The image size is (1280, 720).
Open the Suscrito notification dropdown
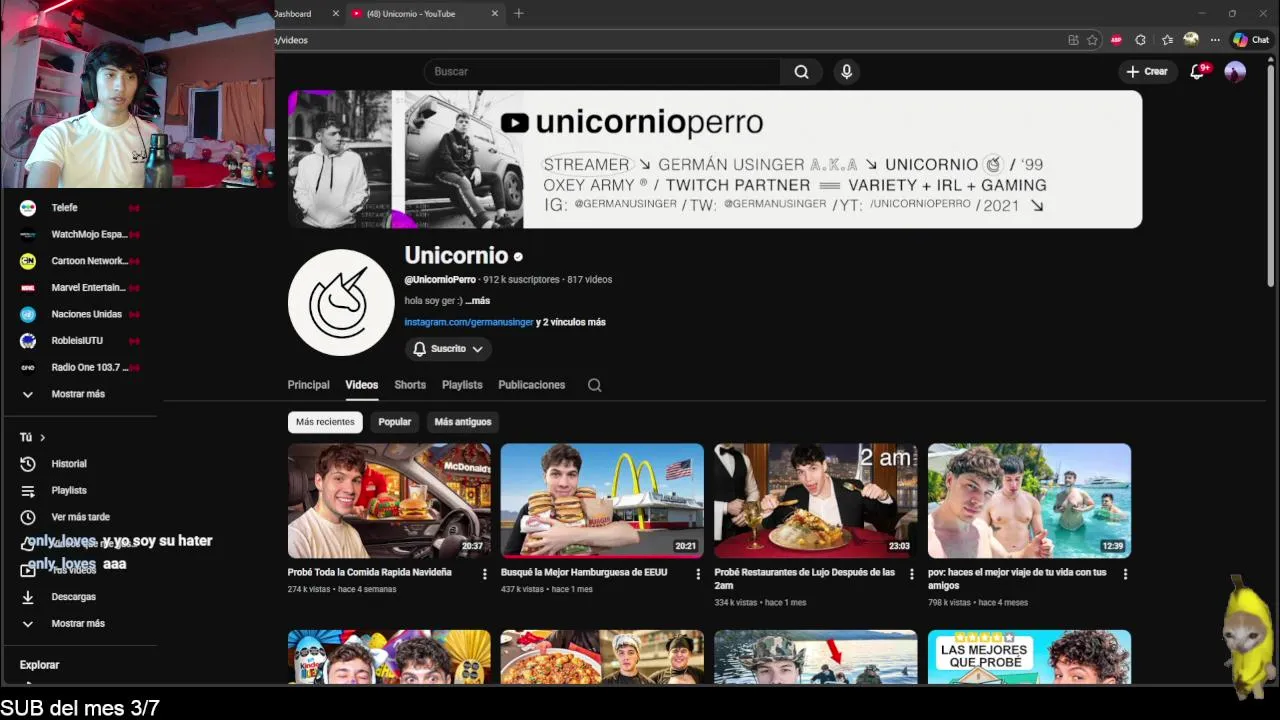pyautogui.click(x=448, y=349)
